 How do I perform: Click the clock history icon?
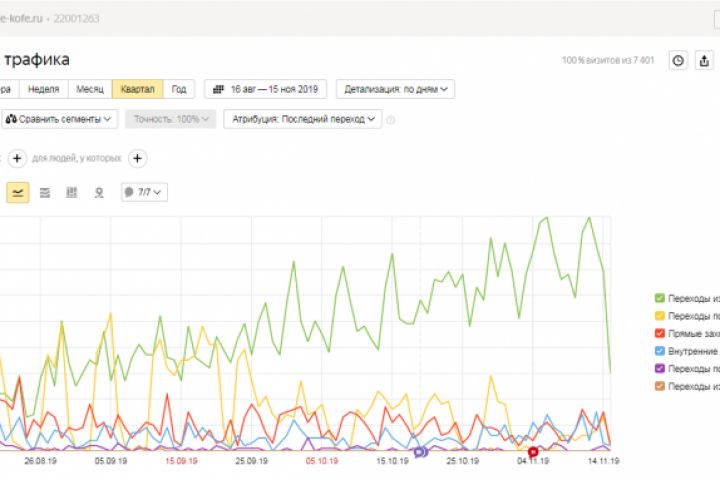click(x=678, y=61)
